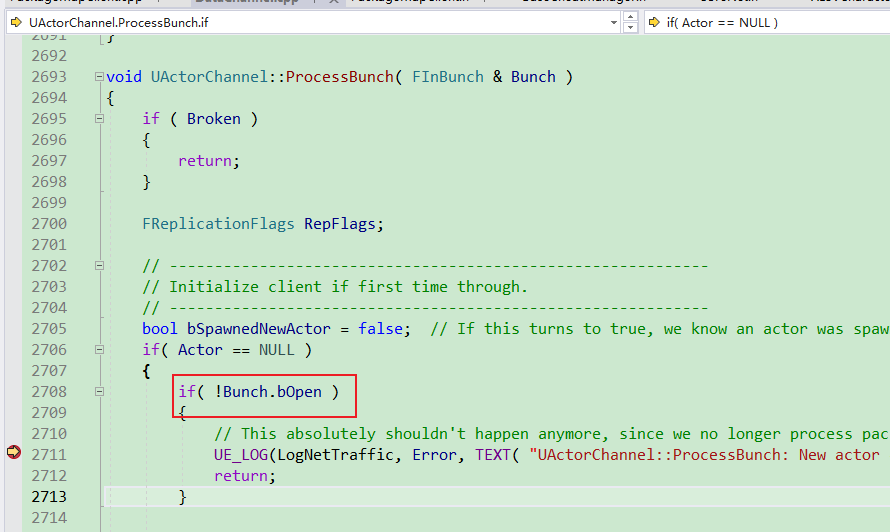Click line number 2714
890x532 pixels.
click(49, 518)
